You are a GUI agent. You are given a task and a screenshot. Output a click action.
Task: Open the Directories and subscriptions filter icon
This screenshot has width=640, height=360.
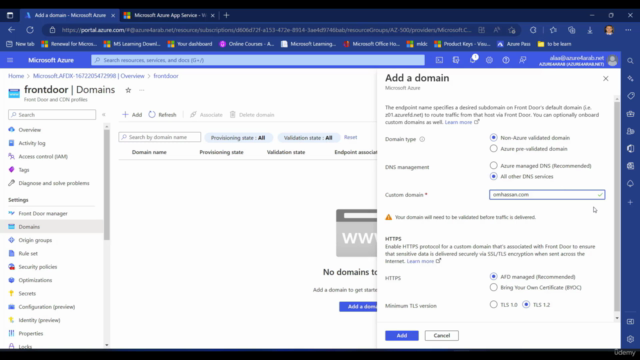[456, 60]
